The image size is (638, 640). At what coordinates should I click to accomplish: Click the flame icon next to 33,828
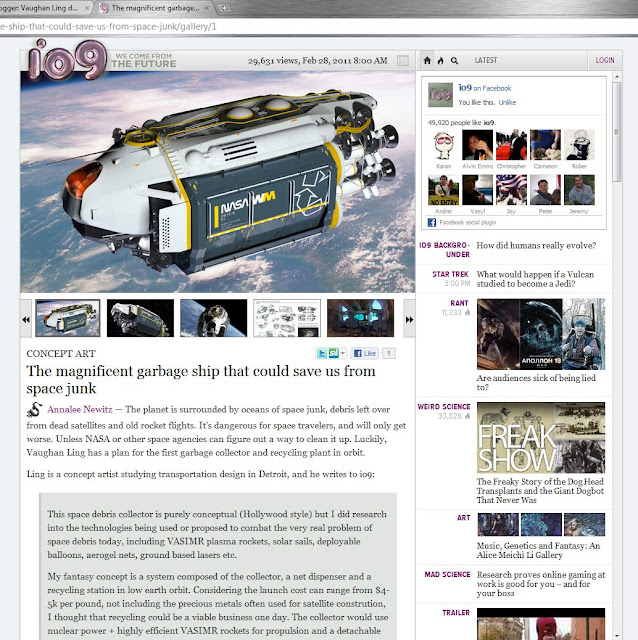[467, 416]
